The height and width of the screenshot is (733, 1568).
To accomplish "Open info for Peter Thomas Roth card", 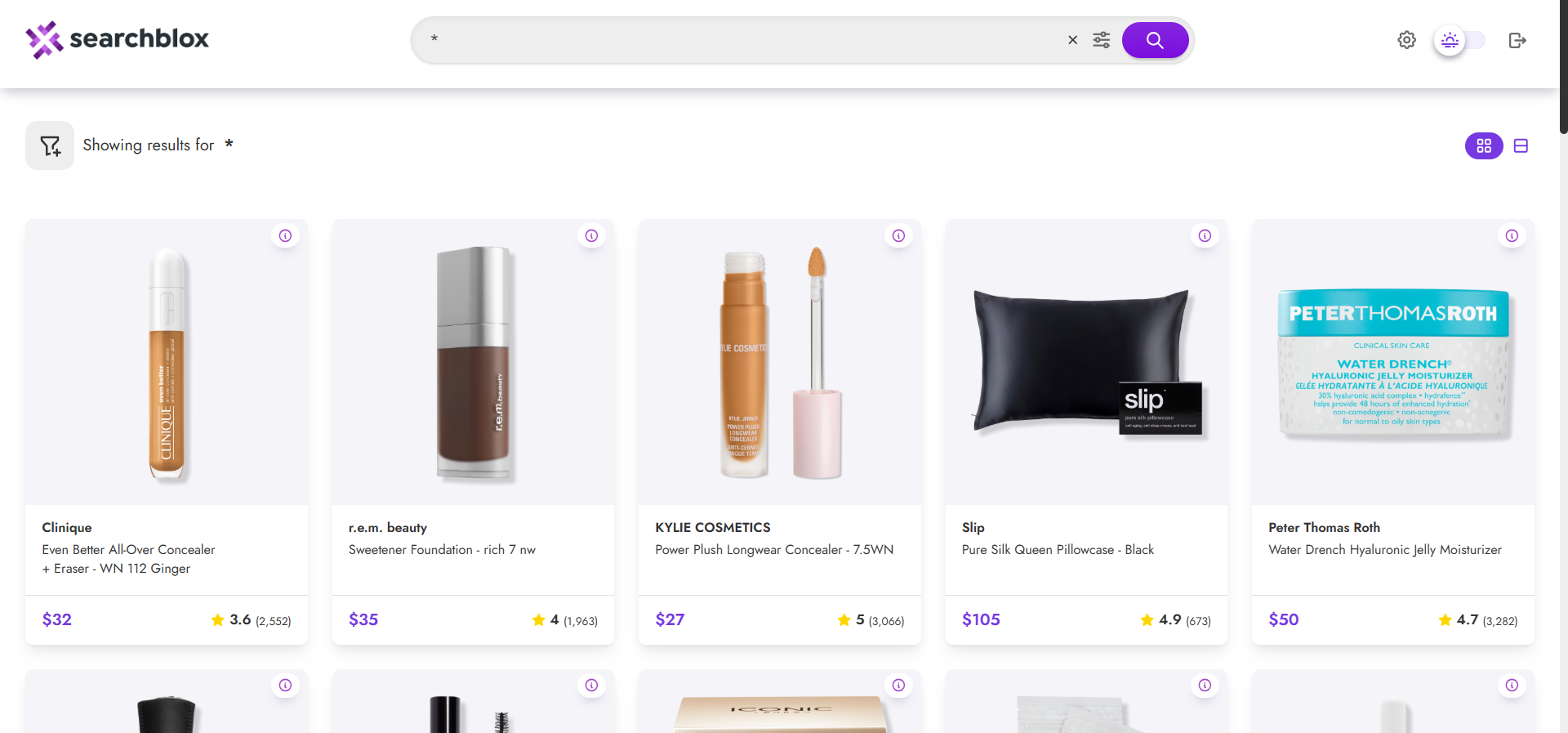I will coord(1512,235).
